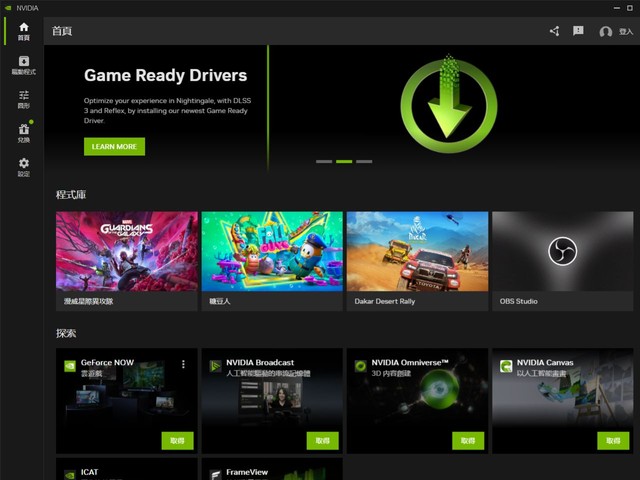Click the NVIDIA logo in title bar

point(8,8)
